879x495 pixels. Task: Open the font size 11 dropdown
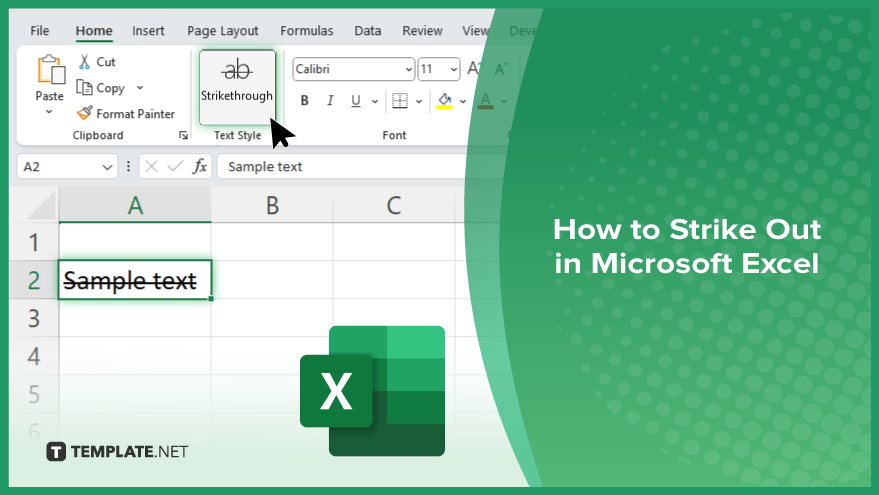point(453,70)
